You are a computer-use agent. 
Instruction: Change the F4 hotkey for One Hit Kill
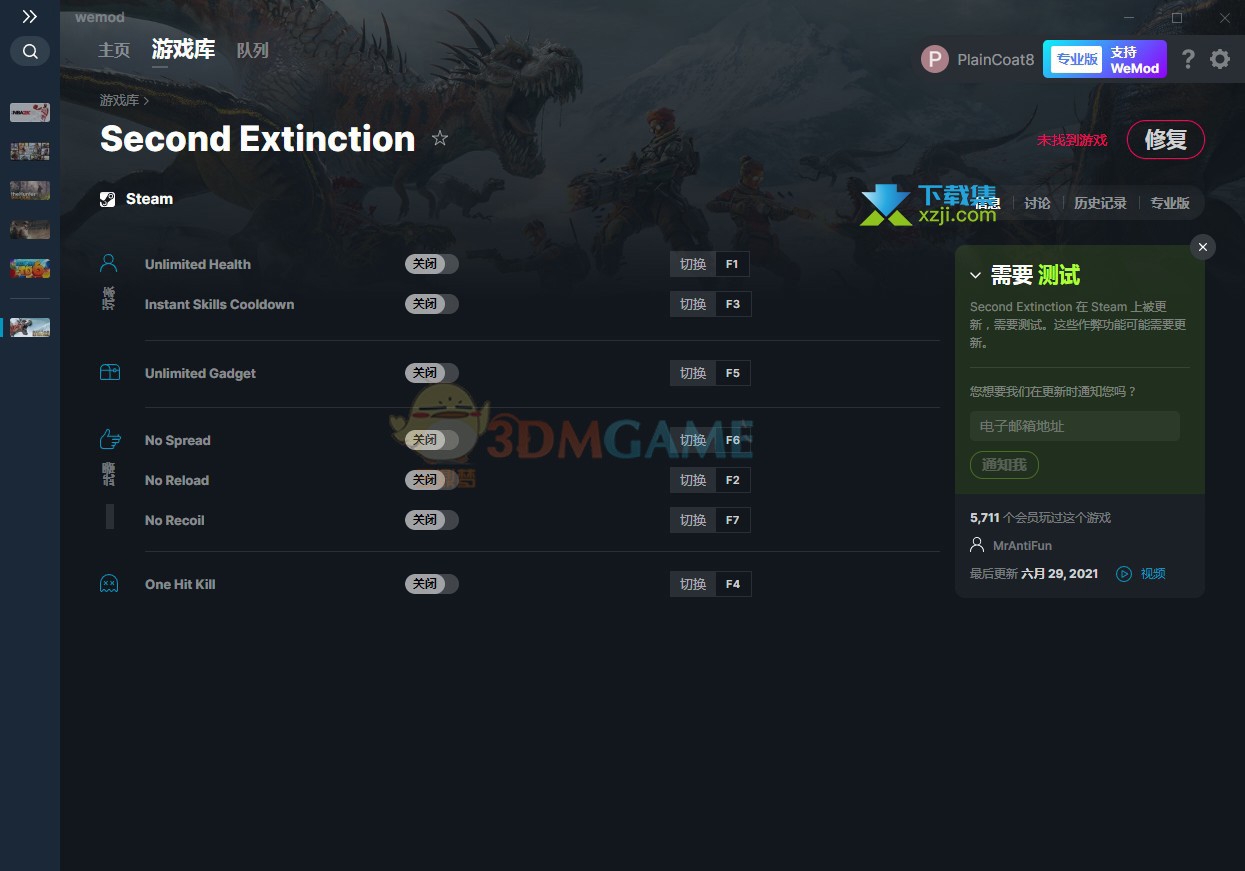(732, 584)
